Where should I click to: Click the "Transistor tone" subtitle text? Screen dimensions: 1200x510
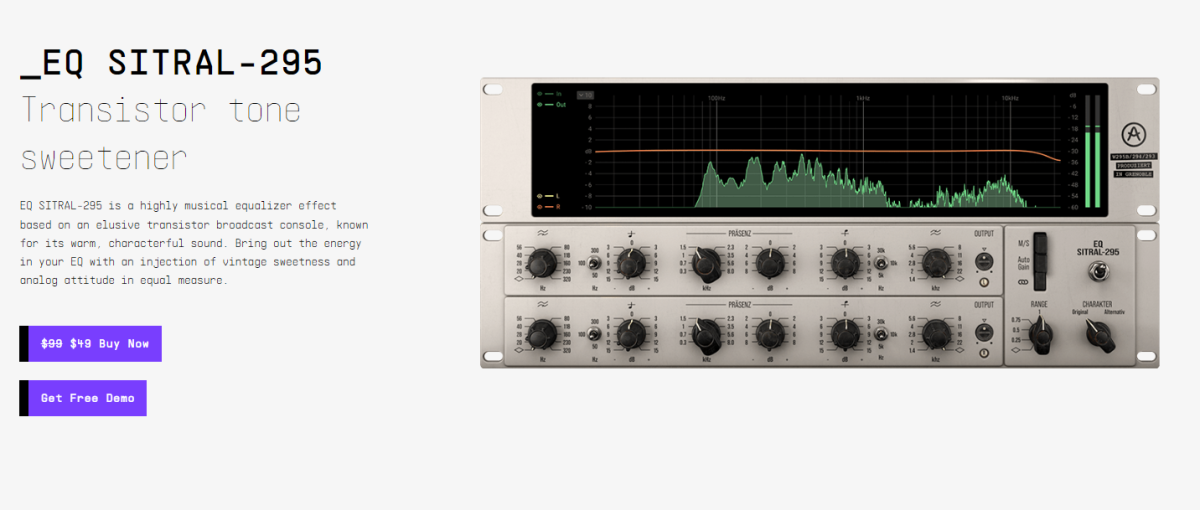pos(160,109)
